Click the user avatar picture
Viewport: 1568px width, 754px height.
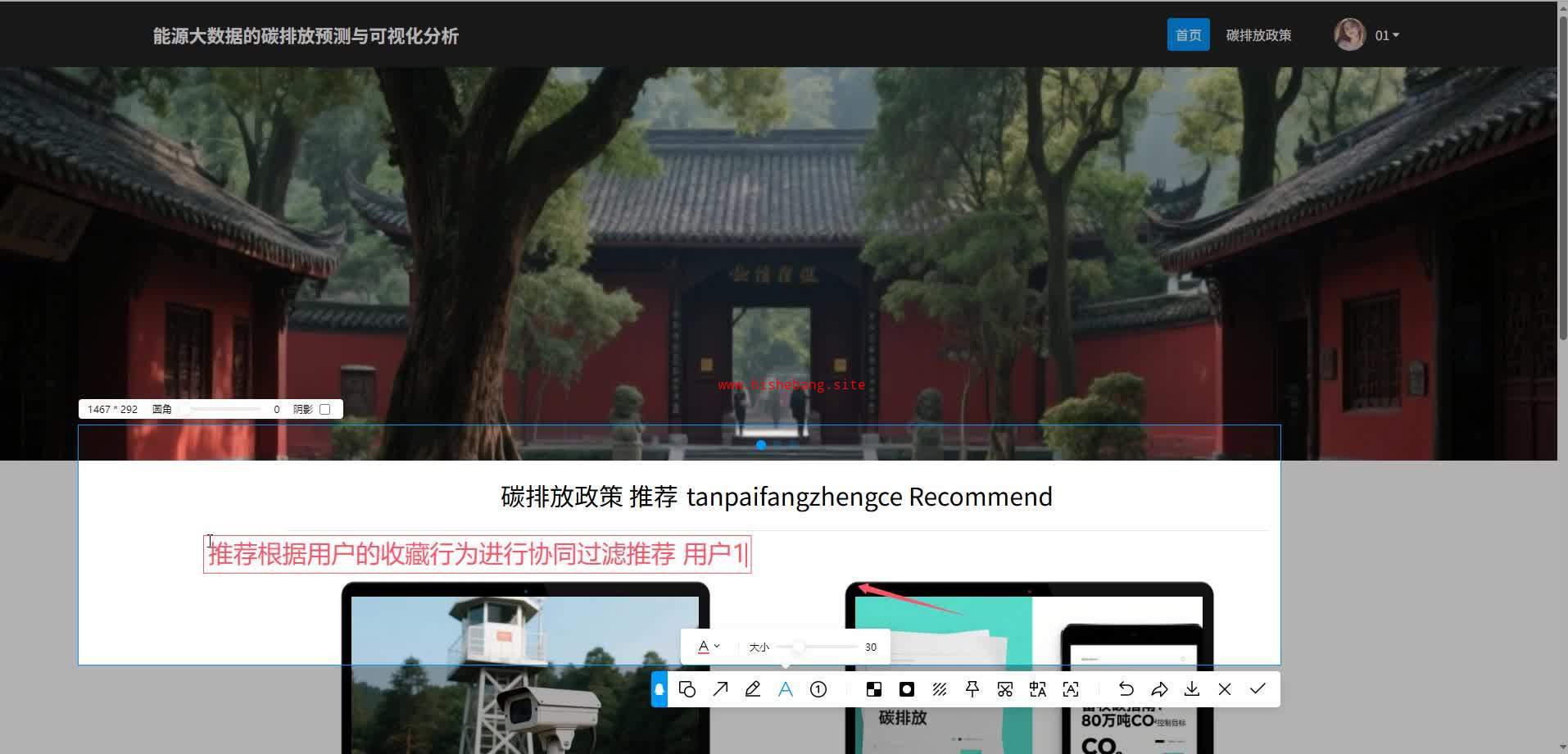[1349, 35]
